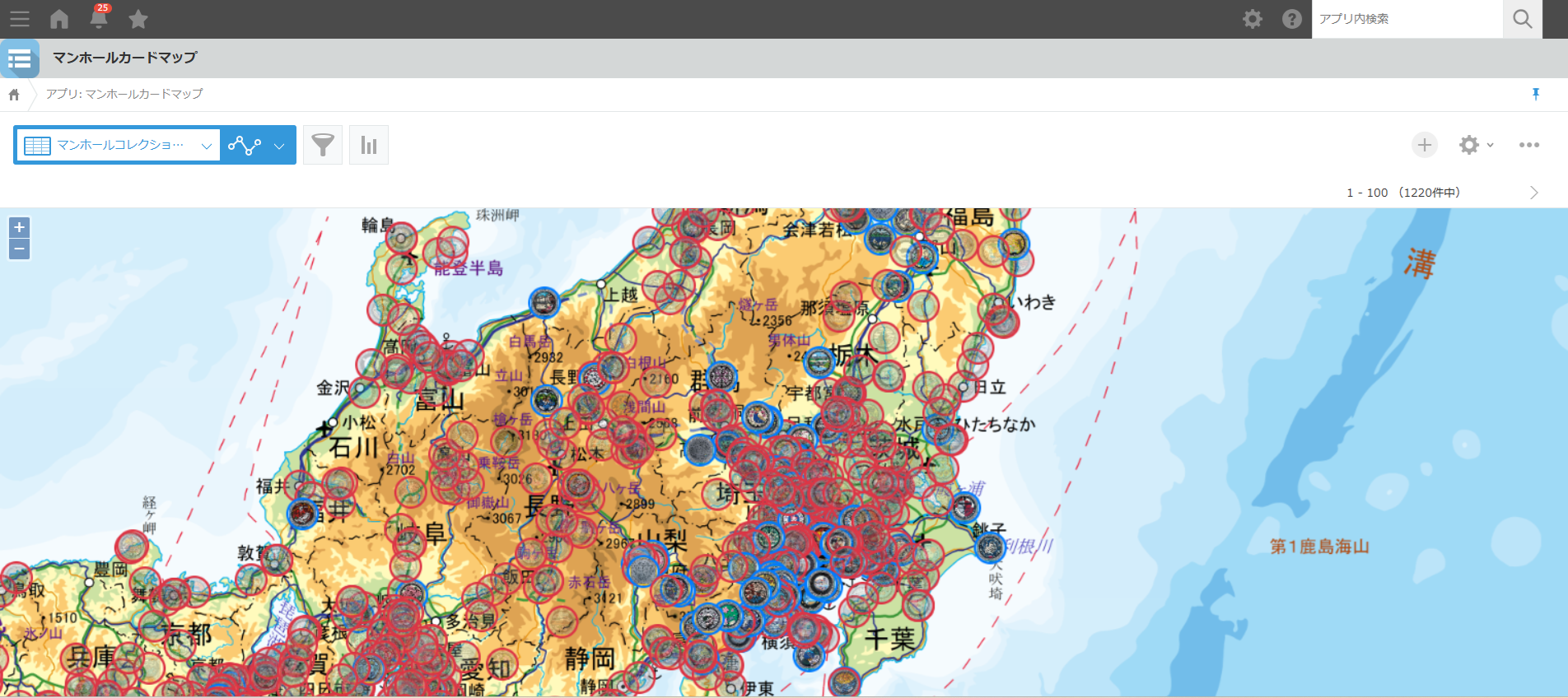1568x698 pixels.
Task: Zoom out on the map
Action: pyautogui.click(x=20, y=249)
